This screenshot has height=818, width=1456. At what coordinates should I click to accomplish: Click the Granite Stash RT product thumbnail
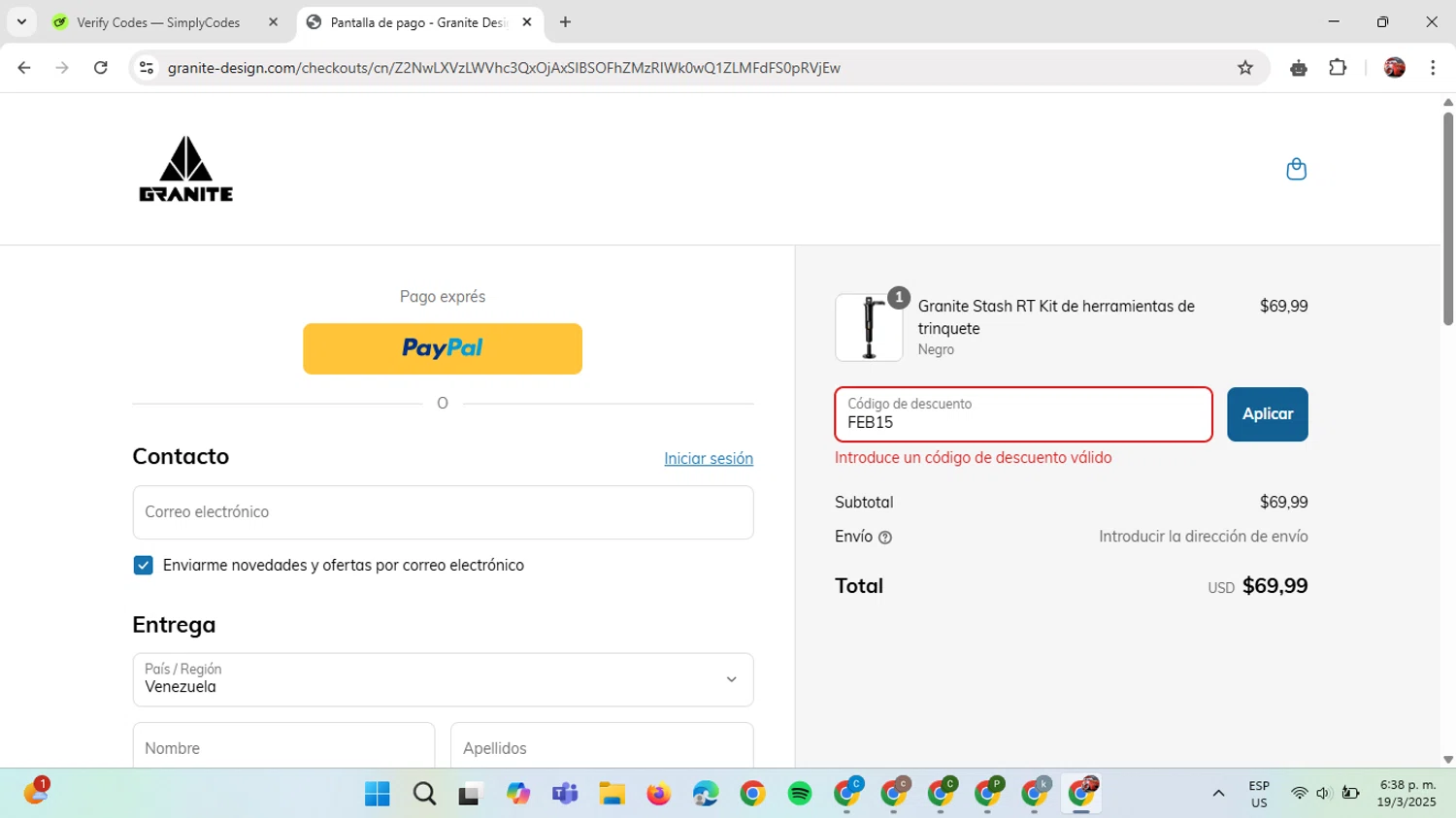[869, 328]
